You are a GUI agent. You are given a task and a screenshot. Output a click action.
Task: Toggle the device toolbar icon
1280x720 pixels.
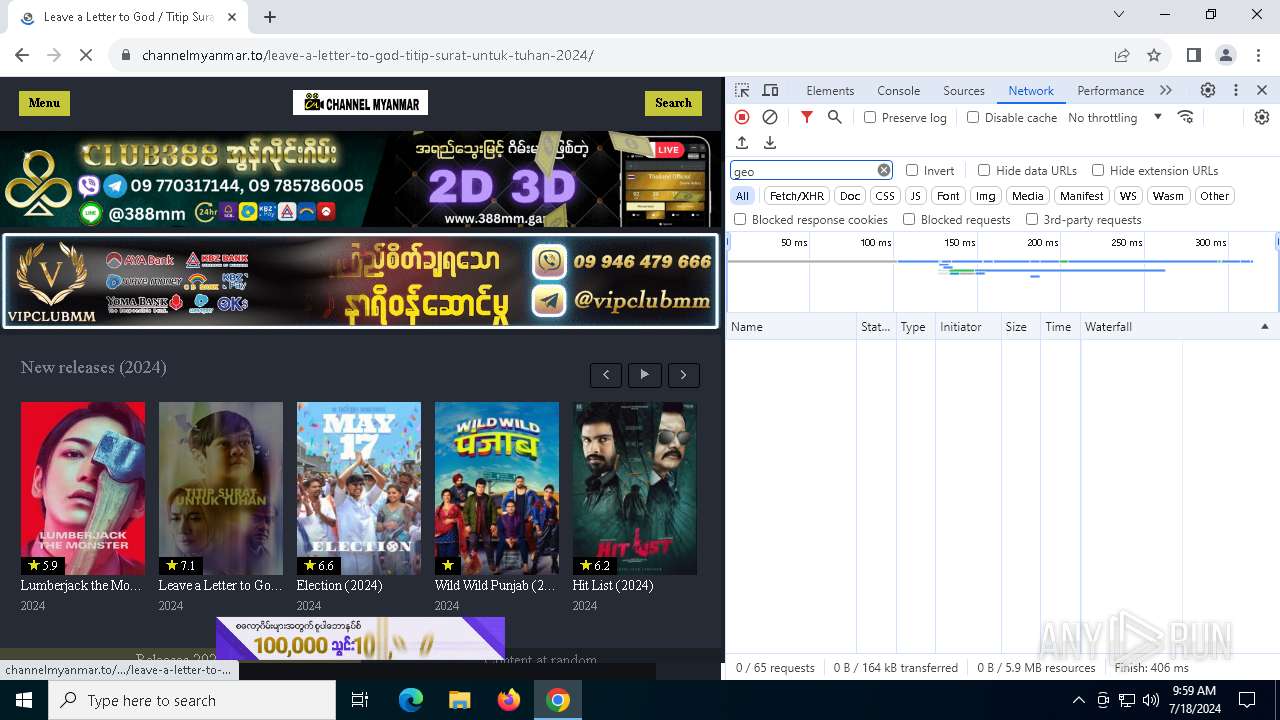point(770,90)
